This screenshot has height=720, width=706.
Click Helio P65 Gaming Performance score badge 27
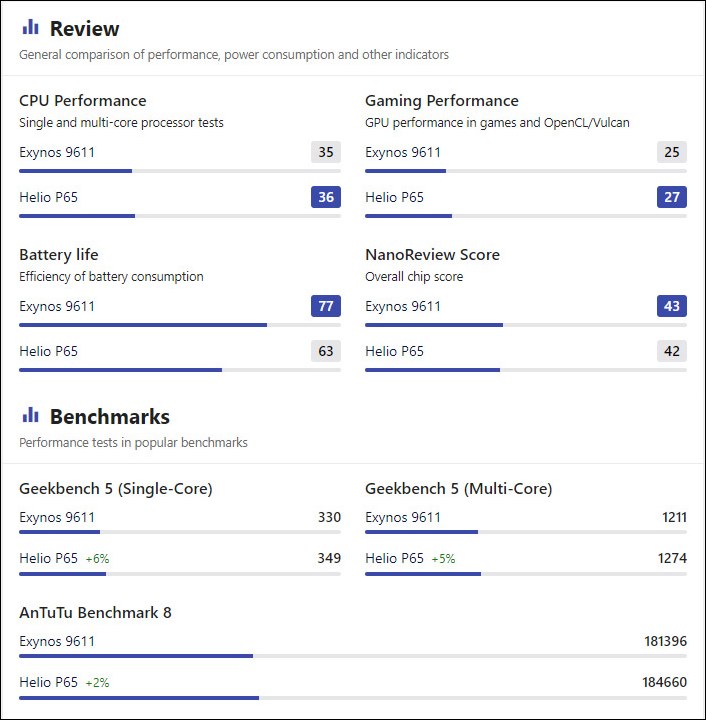pyautogui.click(x=672, y=197)
